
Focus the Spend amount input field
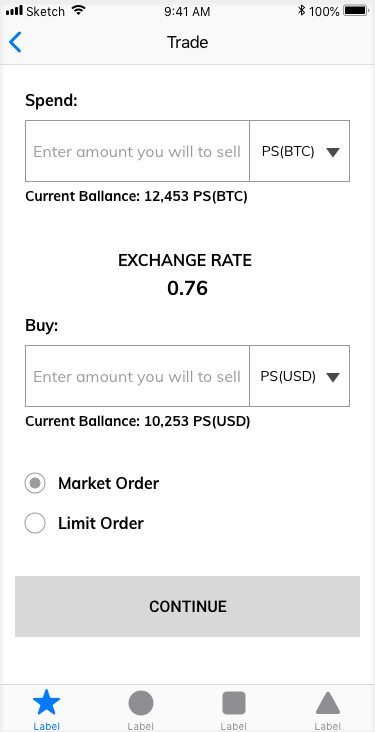(x=137, y=151)
